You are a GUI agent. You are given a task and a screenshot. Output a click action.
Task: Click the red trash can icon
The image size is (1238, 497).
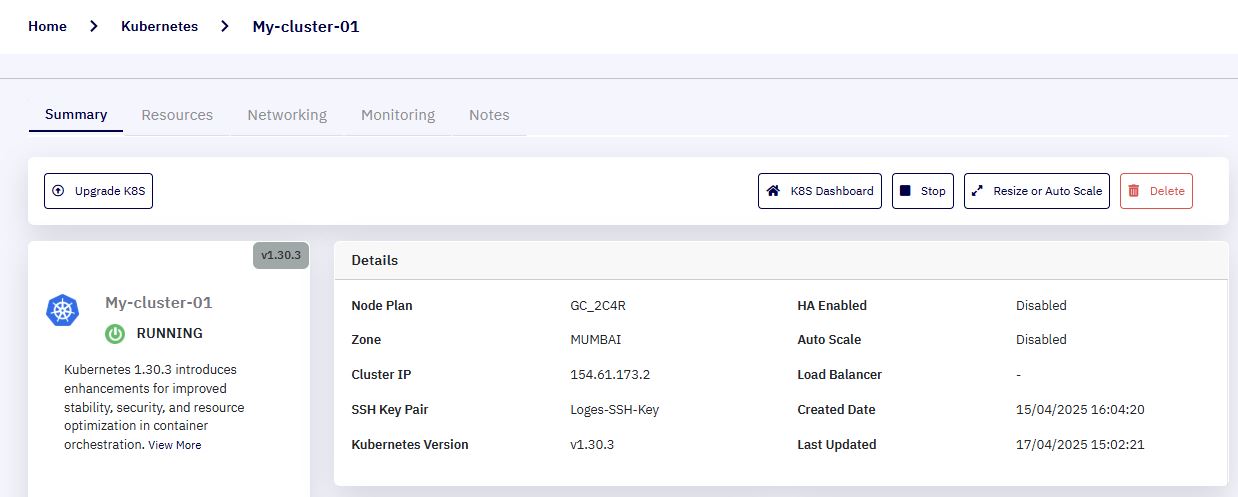point(1134,191)
